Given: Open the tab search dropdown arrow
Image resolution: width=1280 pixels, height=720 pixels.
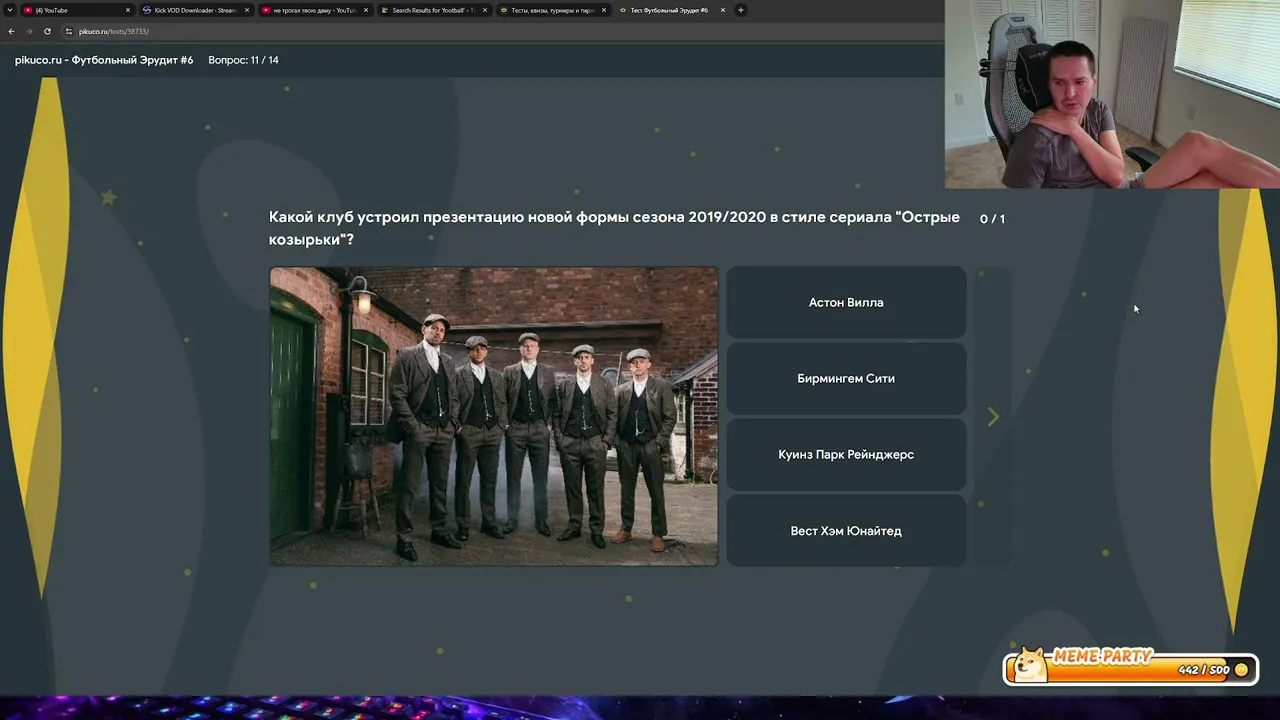Looking at the screenshot, I should pyautogui.click(x=10, y=10).
